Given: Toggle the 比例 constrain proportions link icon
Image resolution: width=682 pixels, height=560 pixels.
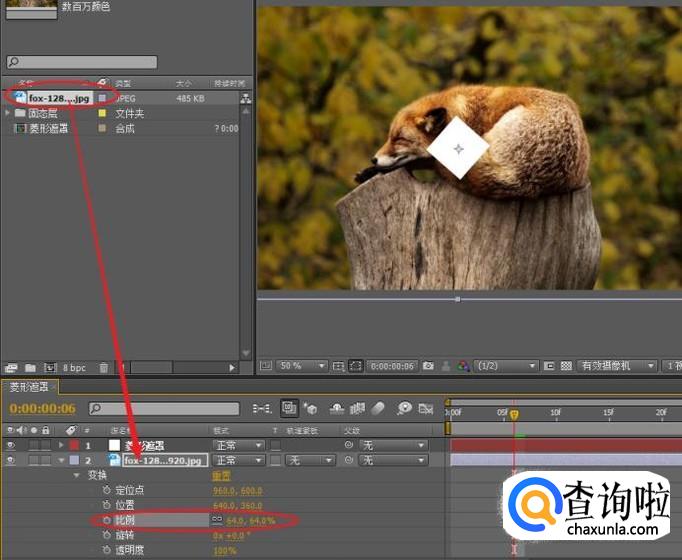Looking at the screenshot, I should (216, 520).
